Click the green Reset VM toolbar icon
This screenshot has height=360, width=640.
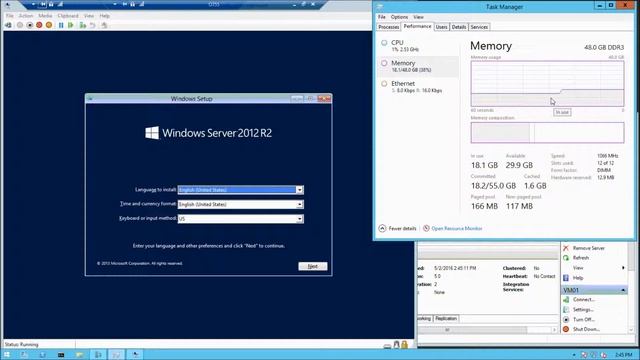(x=71, y=25)
